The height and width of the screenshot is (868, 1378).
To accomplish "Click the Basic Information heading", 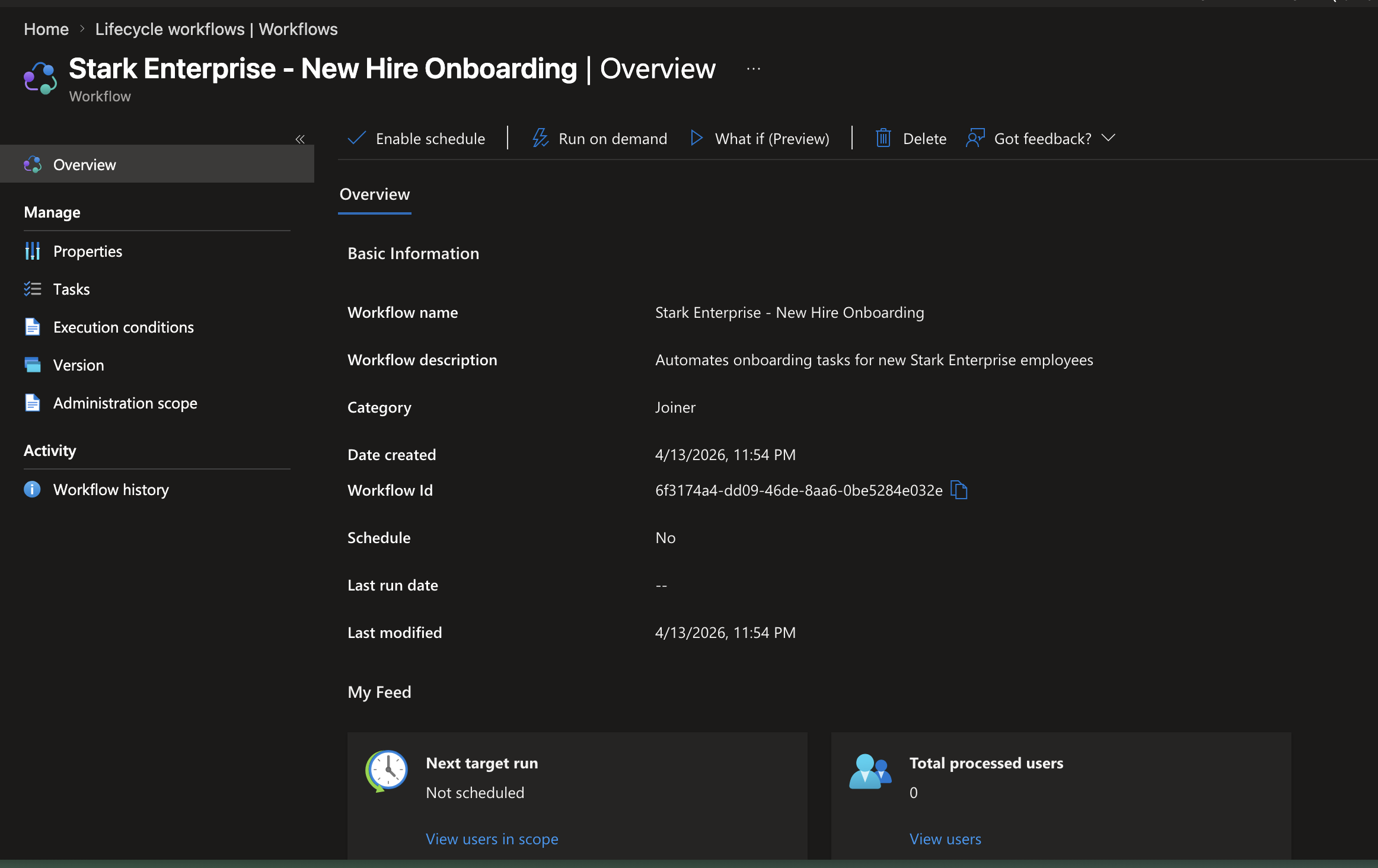I will (413, 253).
